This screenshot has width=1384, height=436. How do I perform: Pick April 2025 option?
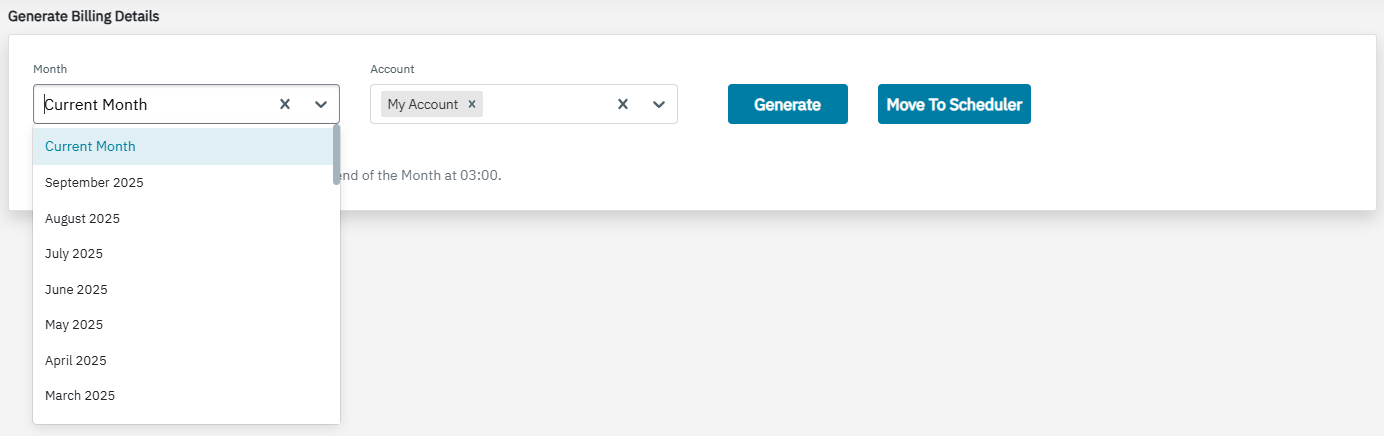(76, 361)
